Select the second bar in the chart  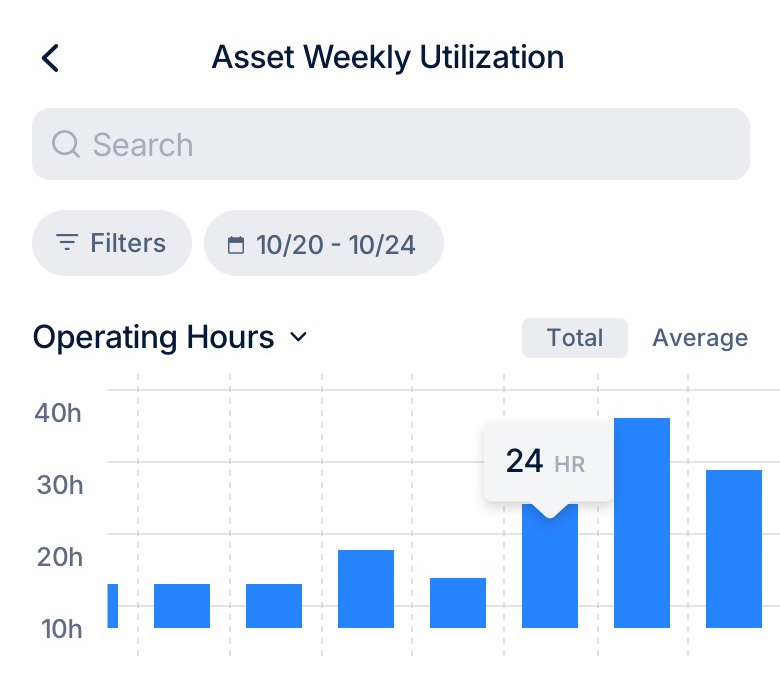click(x=182, y=606)
